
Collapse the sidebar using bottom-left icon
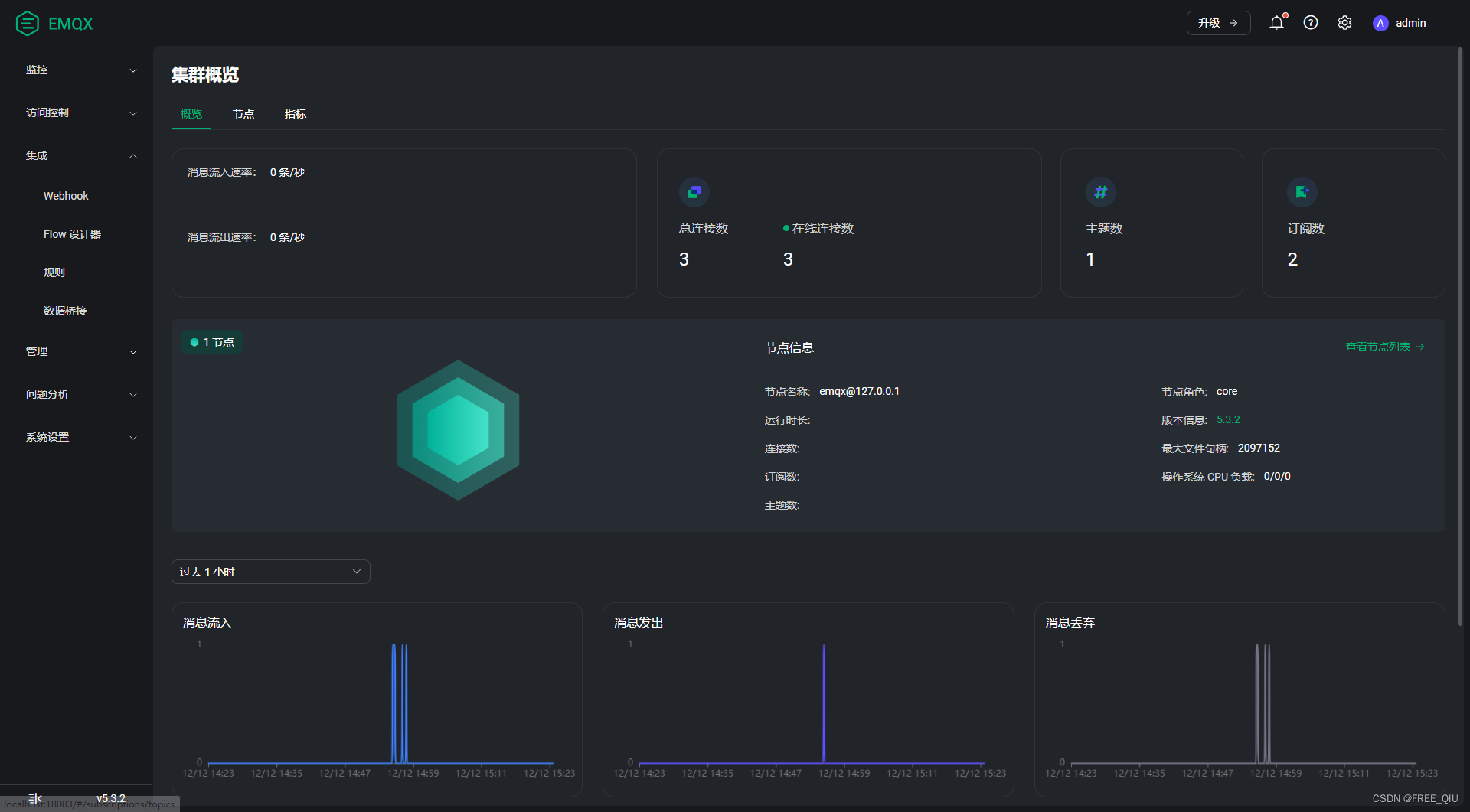click(35, 797)
